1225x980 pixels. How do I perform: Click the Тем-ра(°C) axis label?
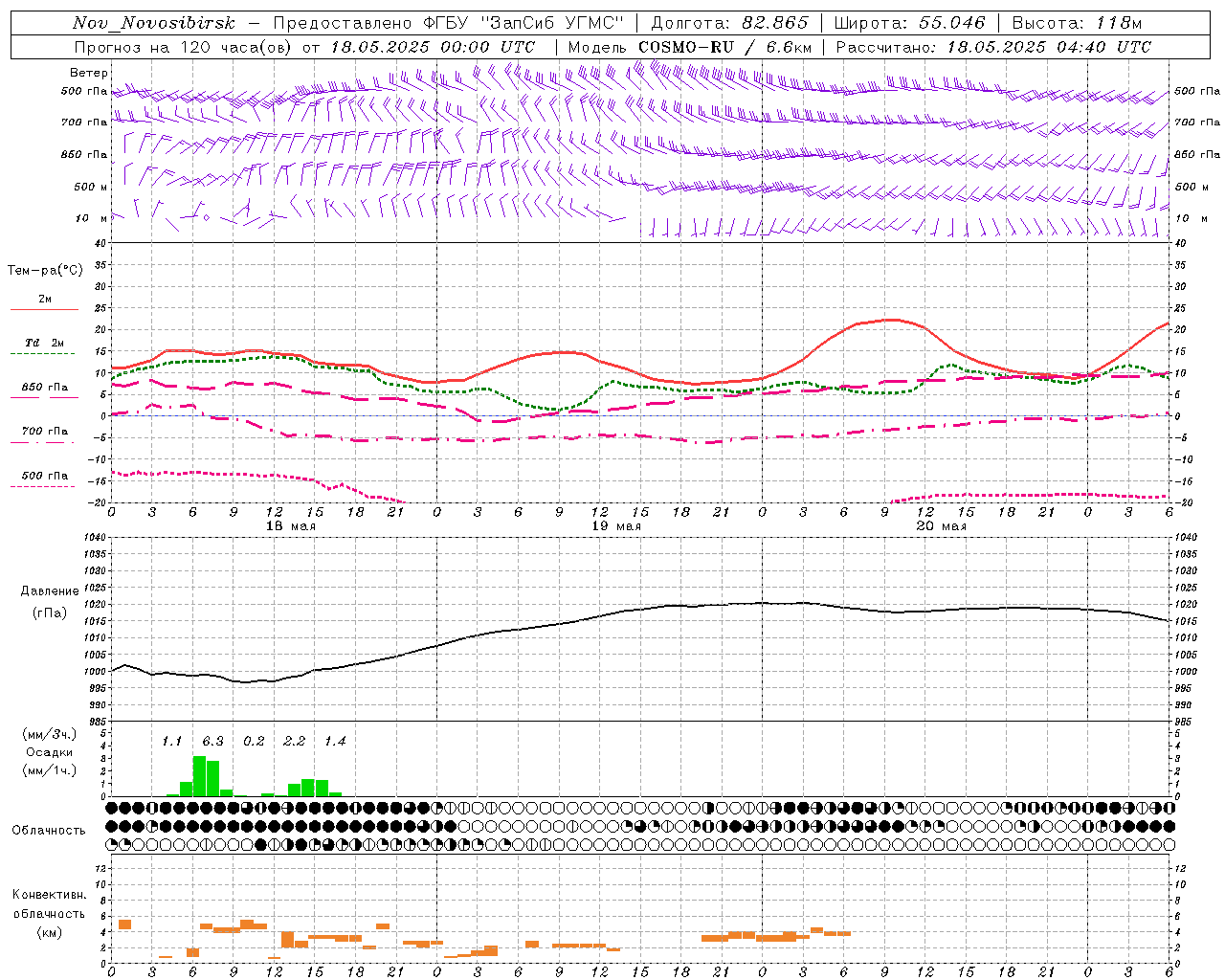(x=45, y=271)
